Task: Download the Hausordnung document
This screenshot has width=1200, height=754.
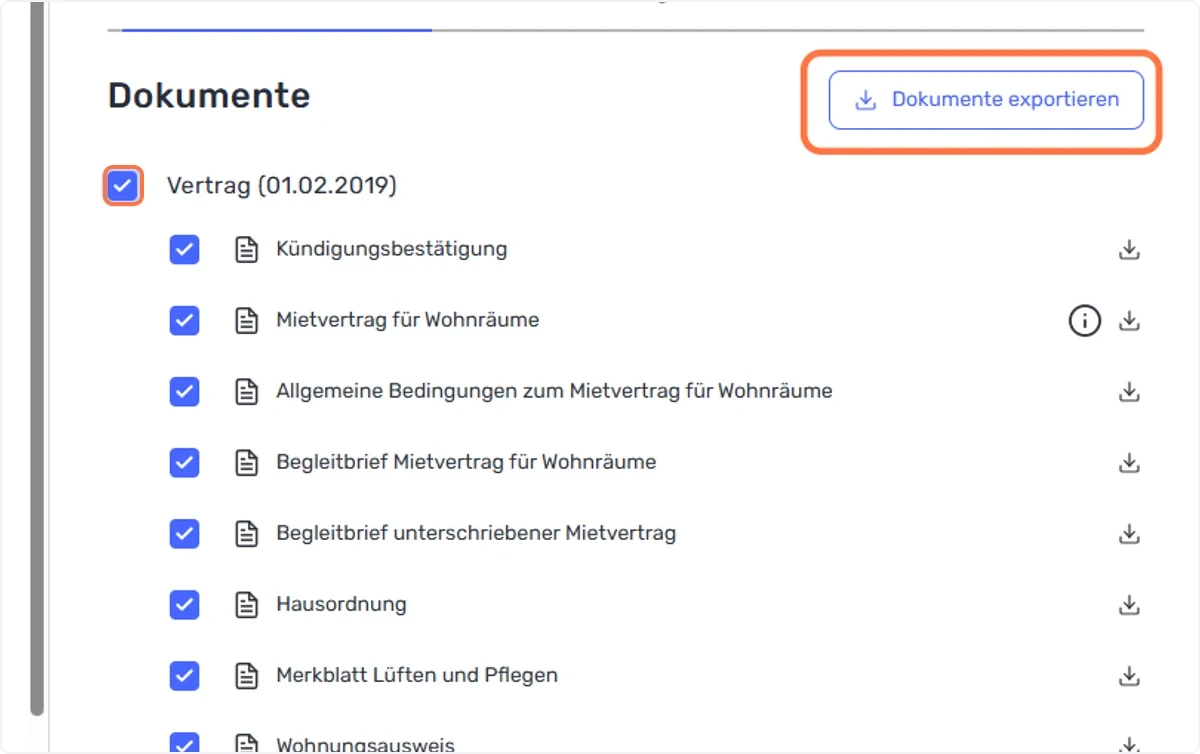Action: [x=1129, y=605]
